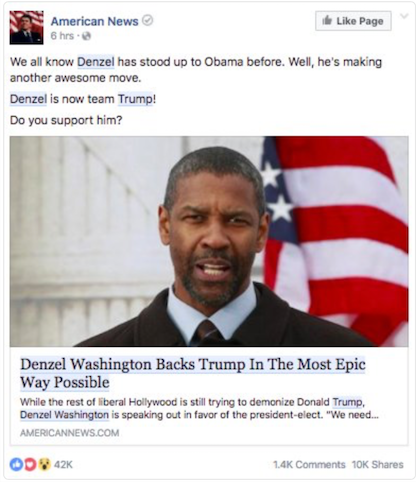
Task: Open the article preview image
Action: (x=209, y=241)
